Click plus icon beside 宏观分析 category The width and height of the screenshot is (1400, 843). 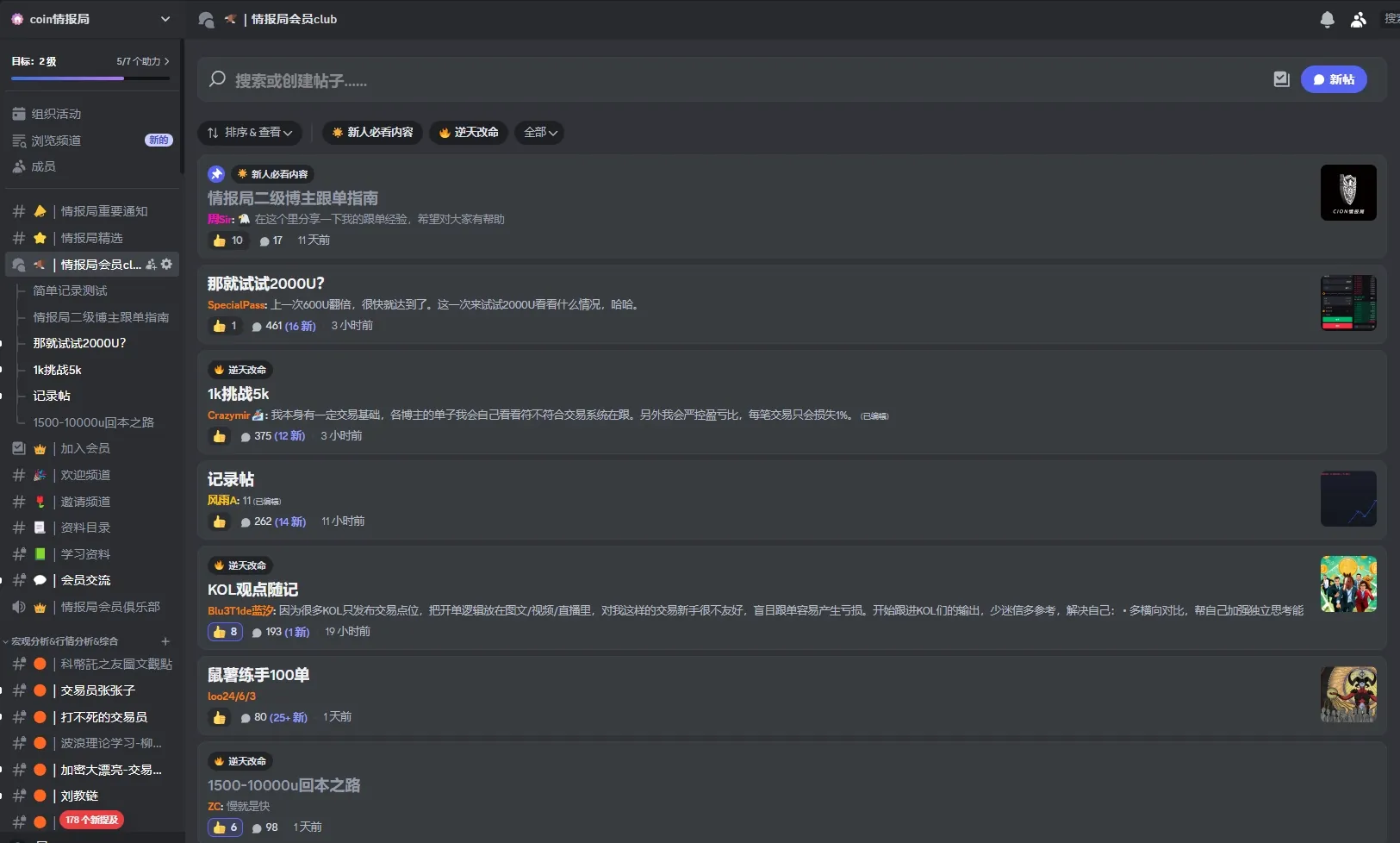(165, 641)
